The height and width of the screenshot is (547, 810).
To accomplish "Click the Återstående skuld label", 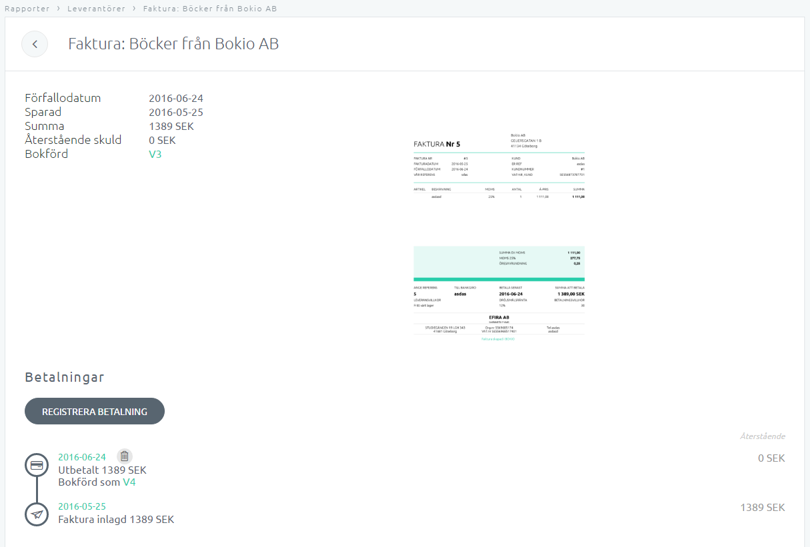I will pyautogui.click(x=72, y=140).
